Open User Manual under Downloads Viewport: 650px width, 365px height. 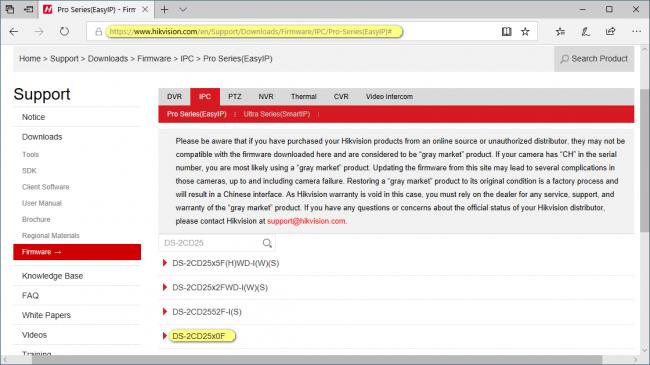click(41, 203)
